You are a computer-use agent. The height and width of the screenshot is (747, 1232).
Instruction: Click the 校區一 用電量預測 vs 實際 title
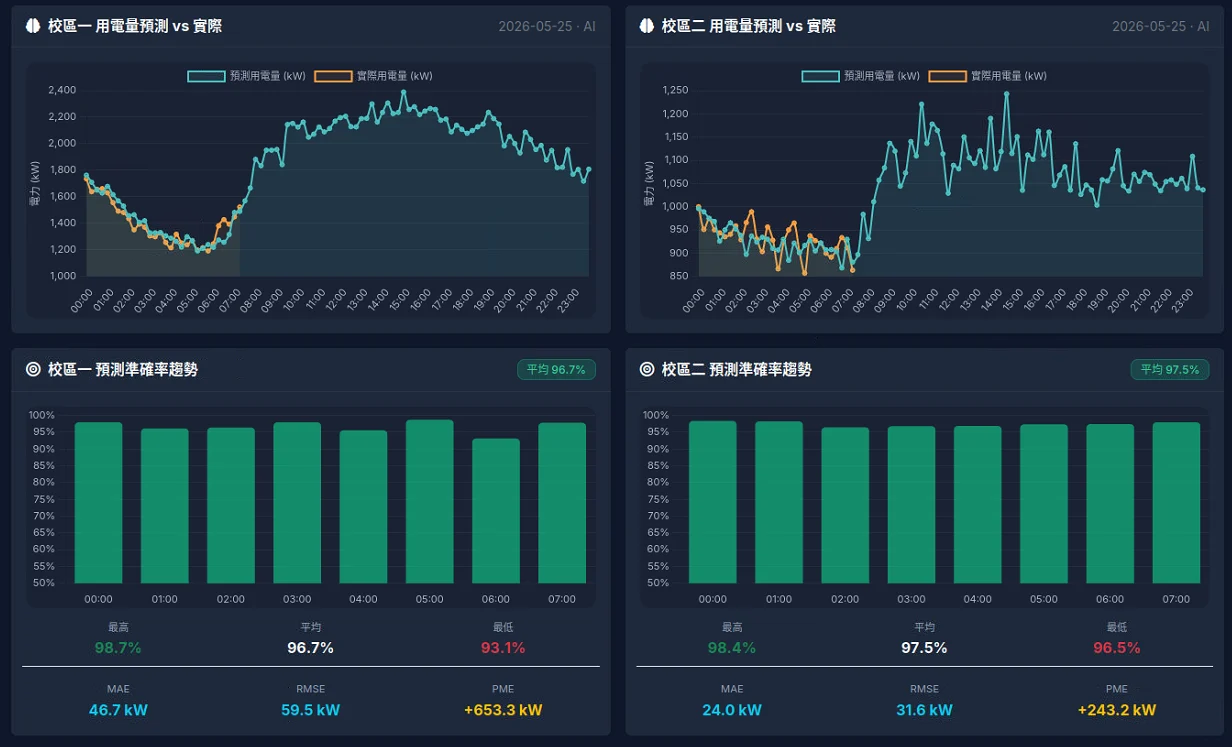click(135, 26)
